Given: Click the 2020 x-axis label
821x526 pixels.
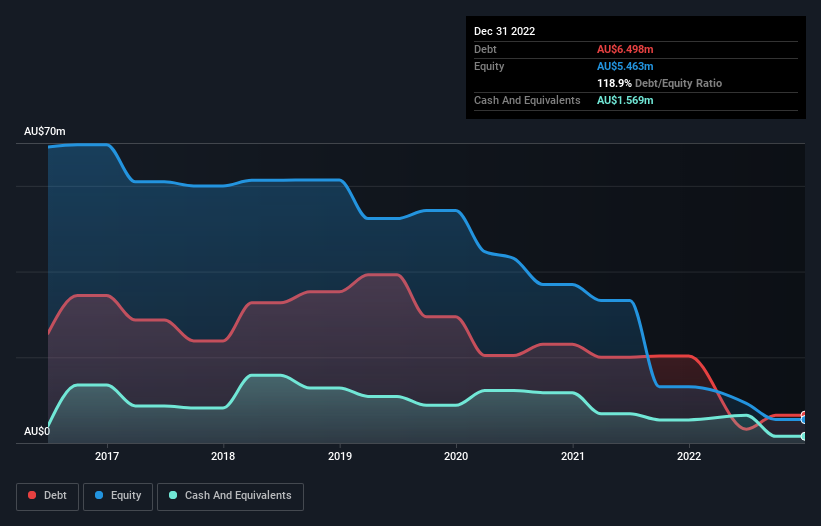Looking at the screenshot, I should click(x=456, y=456).
